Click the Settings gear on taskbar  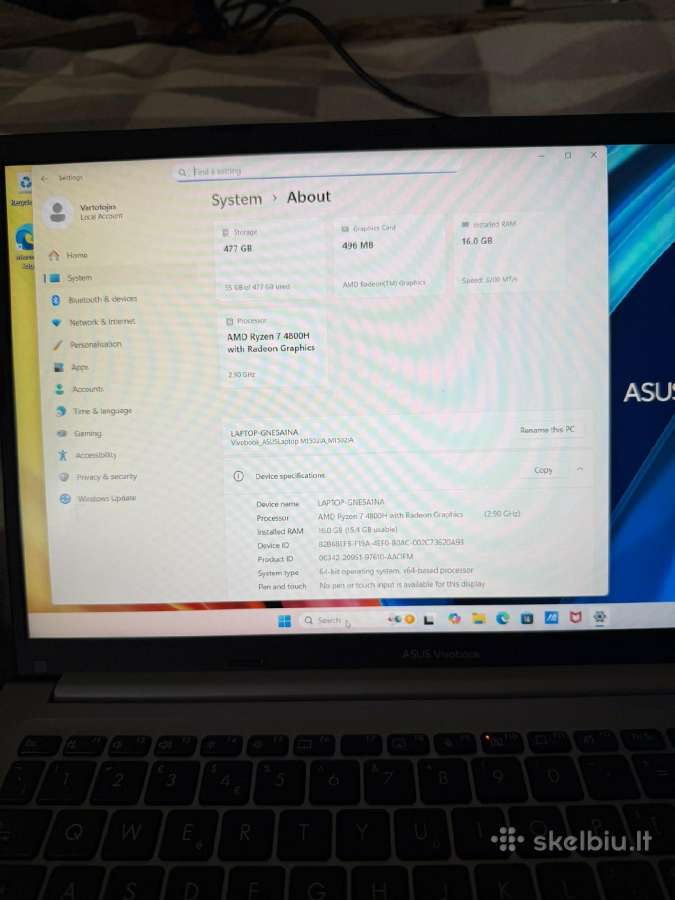pos(600,616)
